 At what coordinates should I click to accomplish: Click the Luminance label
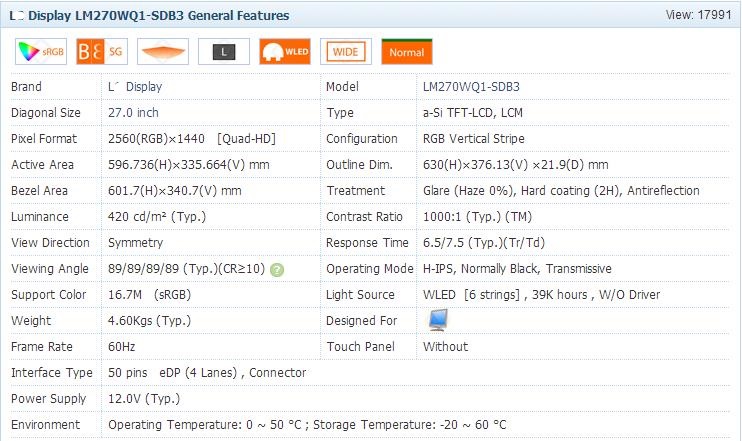pos(39,217)
